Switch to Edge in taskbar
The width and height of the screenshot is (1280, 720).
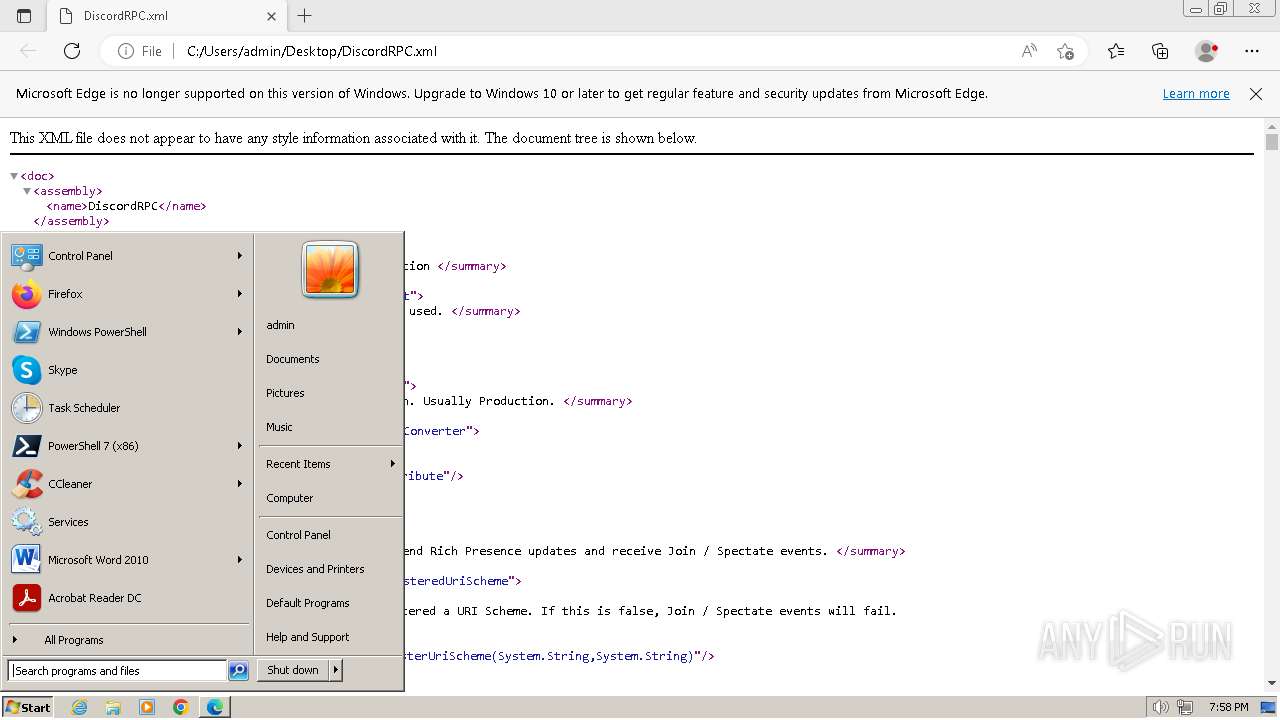click(215, 707)
